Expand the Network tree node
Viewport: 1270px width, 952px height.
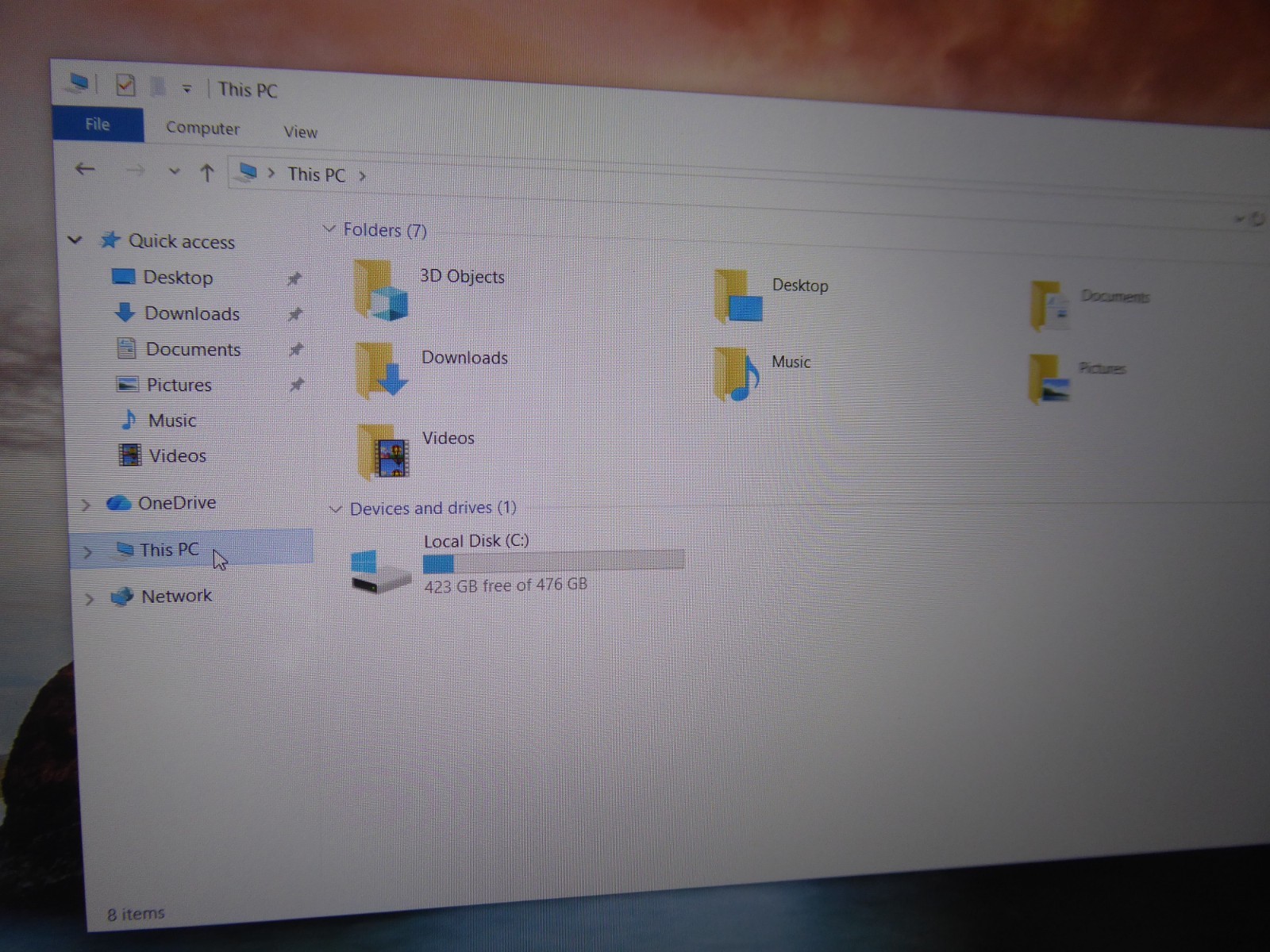[90, 599]
